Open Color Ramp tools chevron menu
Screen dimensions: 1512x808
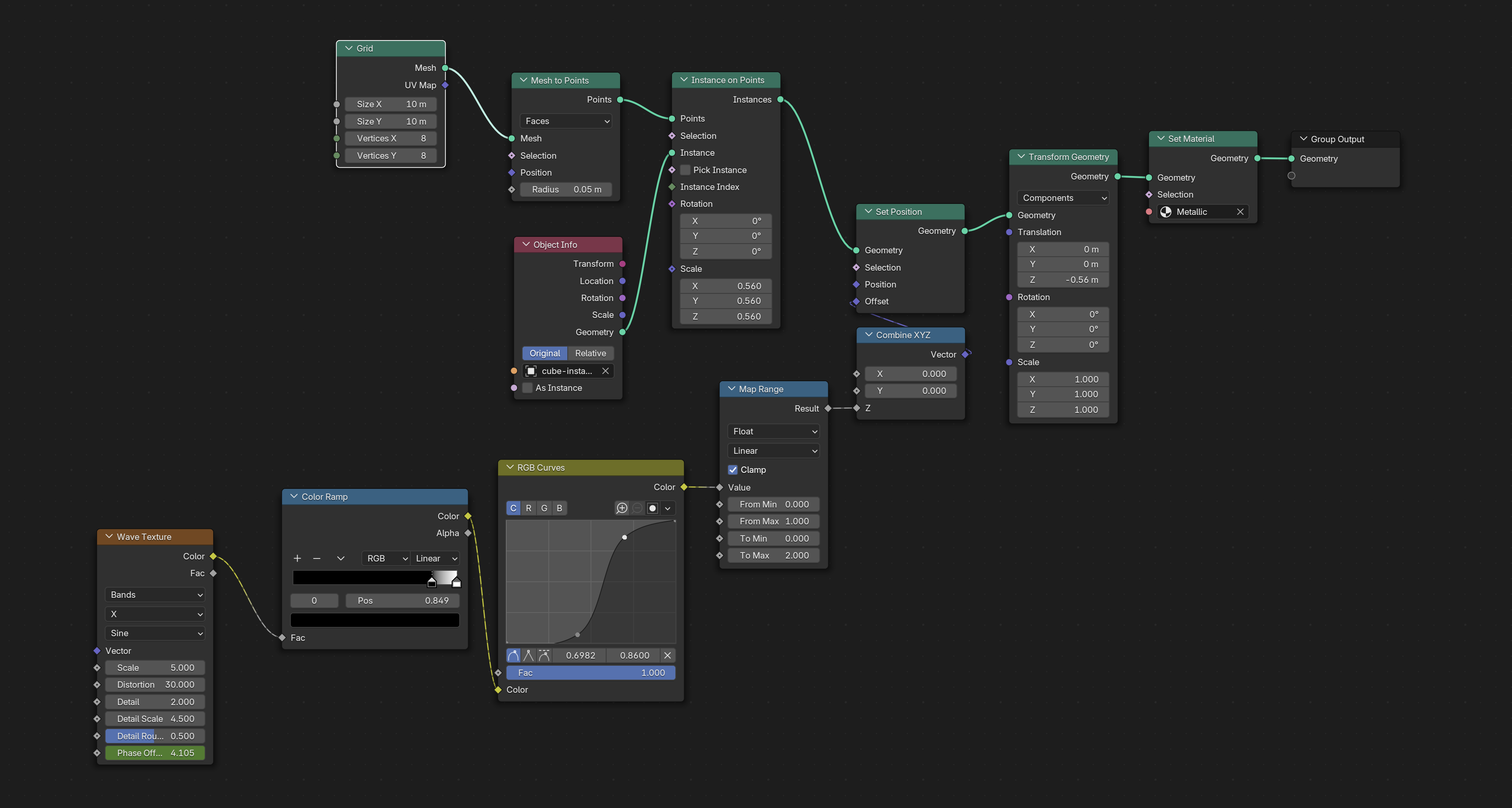[x=341, y=559]
